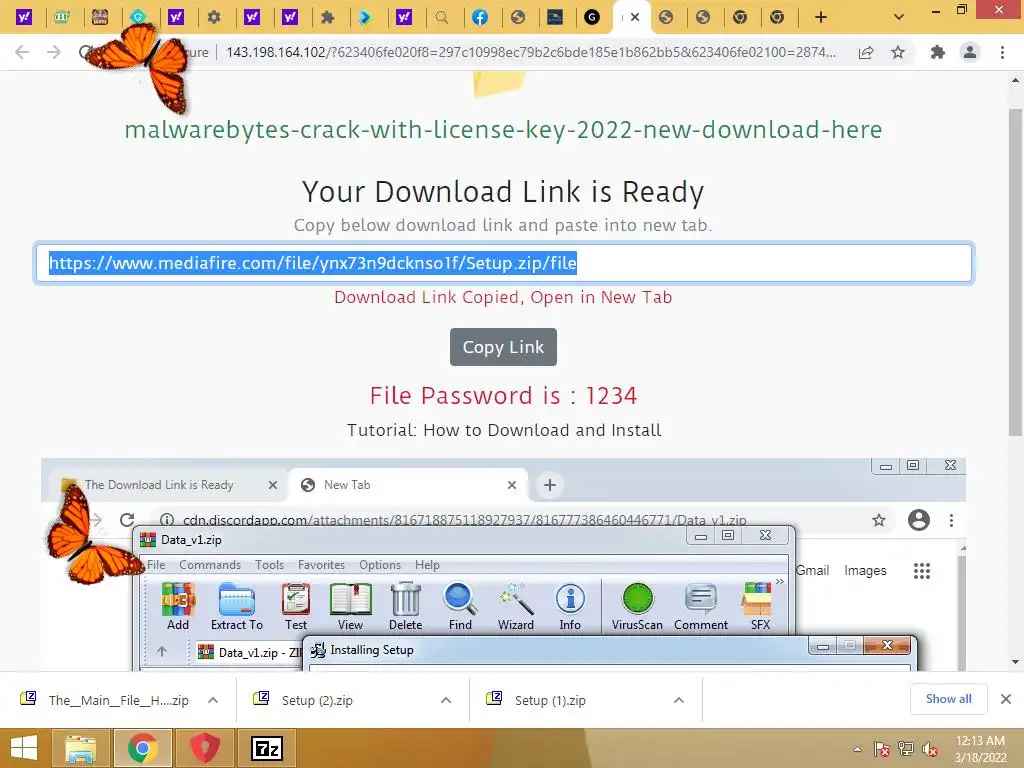
Task: Open the tab with the dark image favicon
Action: [555, 18]
